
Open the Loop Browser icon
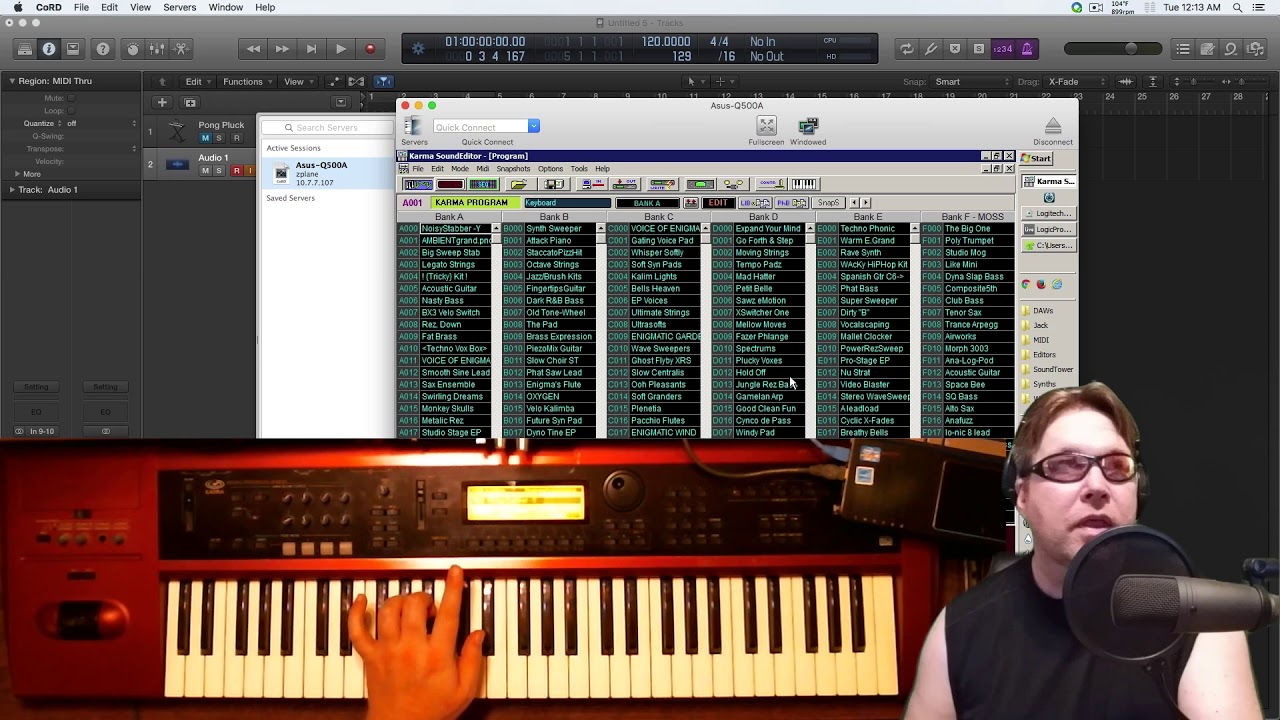(x=1231, y=49)
